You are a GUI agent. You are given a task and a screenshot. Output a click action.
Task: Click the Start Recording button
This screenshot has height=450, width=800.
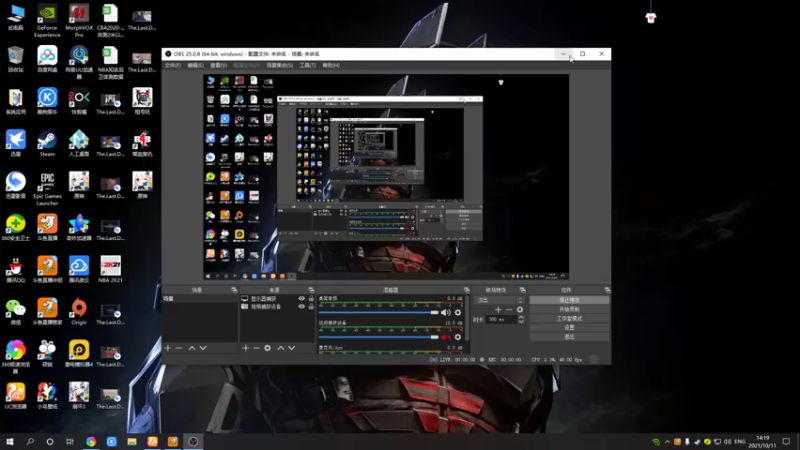[569, 309]
